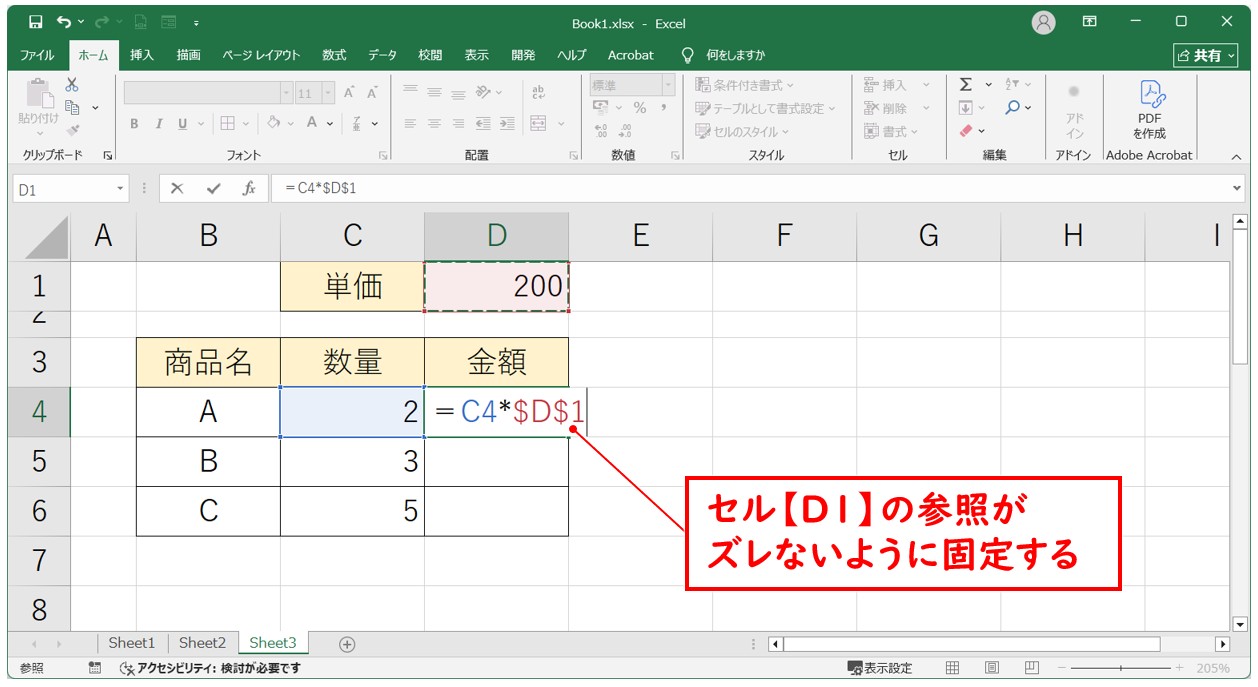Toggle bold formatting in the Font group

click(133, 124)
